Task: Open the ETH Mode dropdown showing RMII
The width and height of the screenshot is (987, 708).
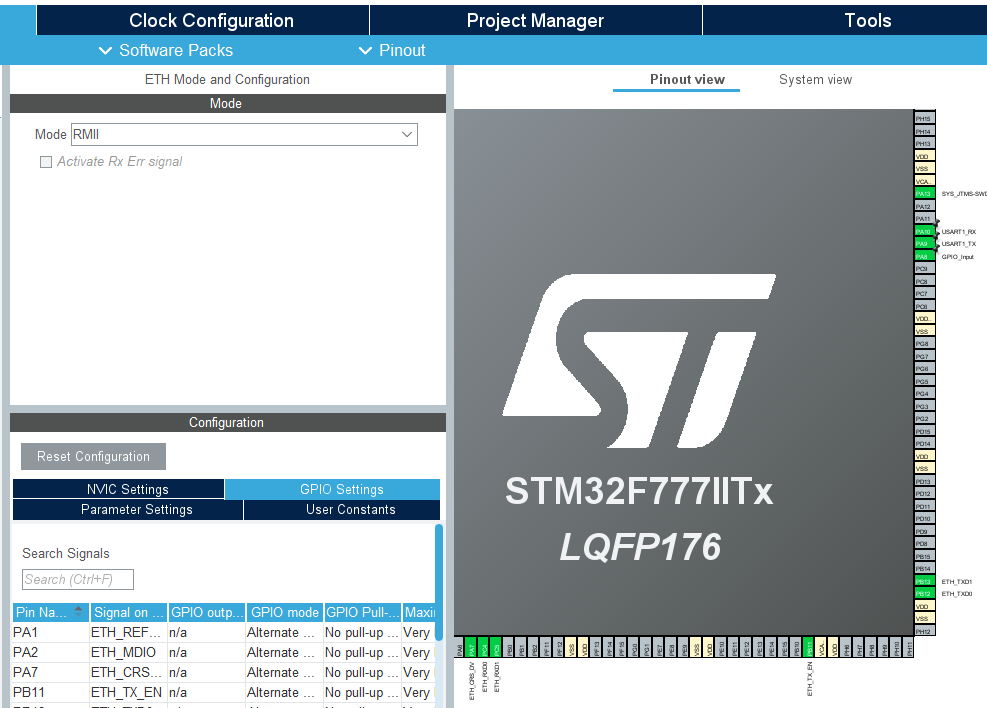Action: [x=244, y=135]
